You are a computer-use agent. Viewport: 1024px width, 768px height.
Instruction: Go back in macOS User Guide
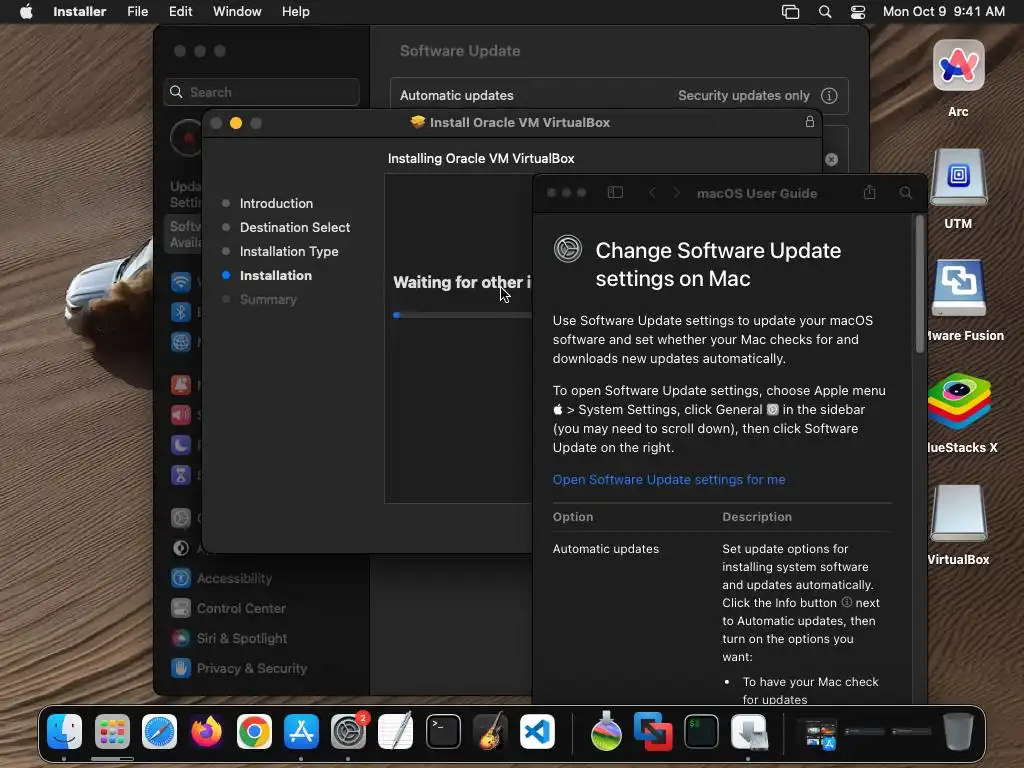(652, 193)
